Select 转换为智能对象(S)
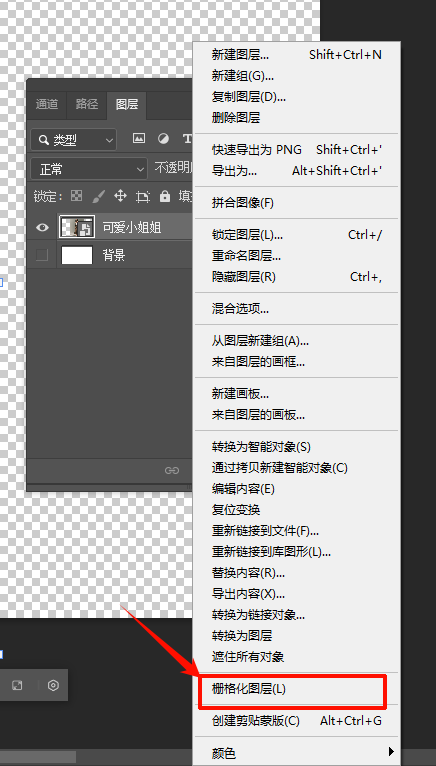Viewport: 436px width, 766px height. pyautogui.click(x=297, y=447)
